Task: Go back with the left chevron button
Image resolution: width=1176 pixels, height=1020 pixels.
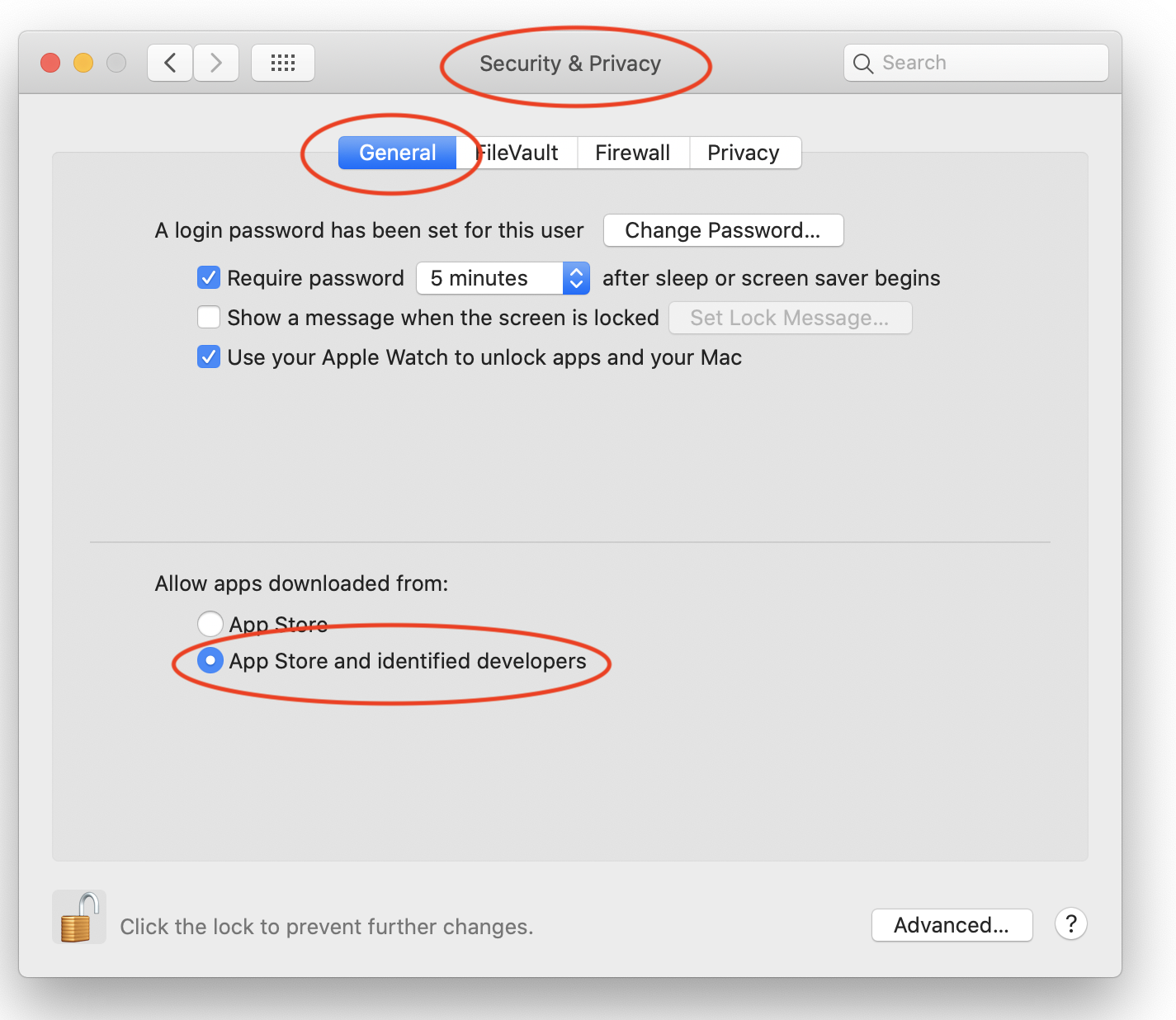Action: click(x=170, y=63)
